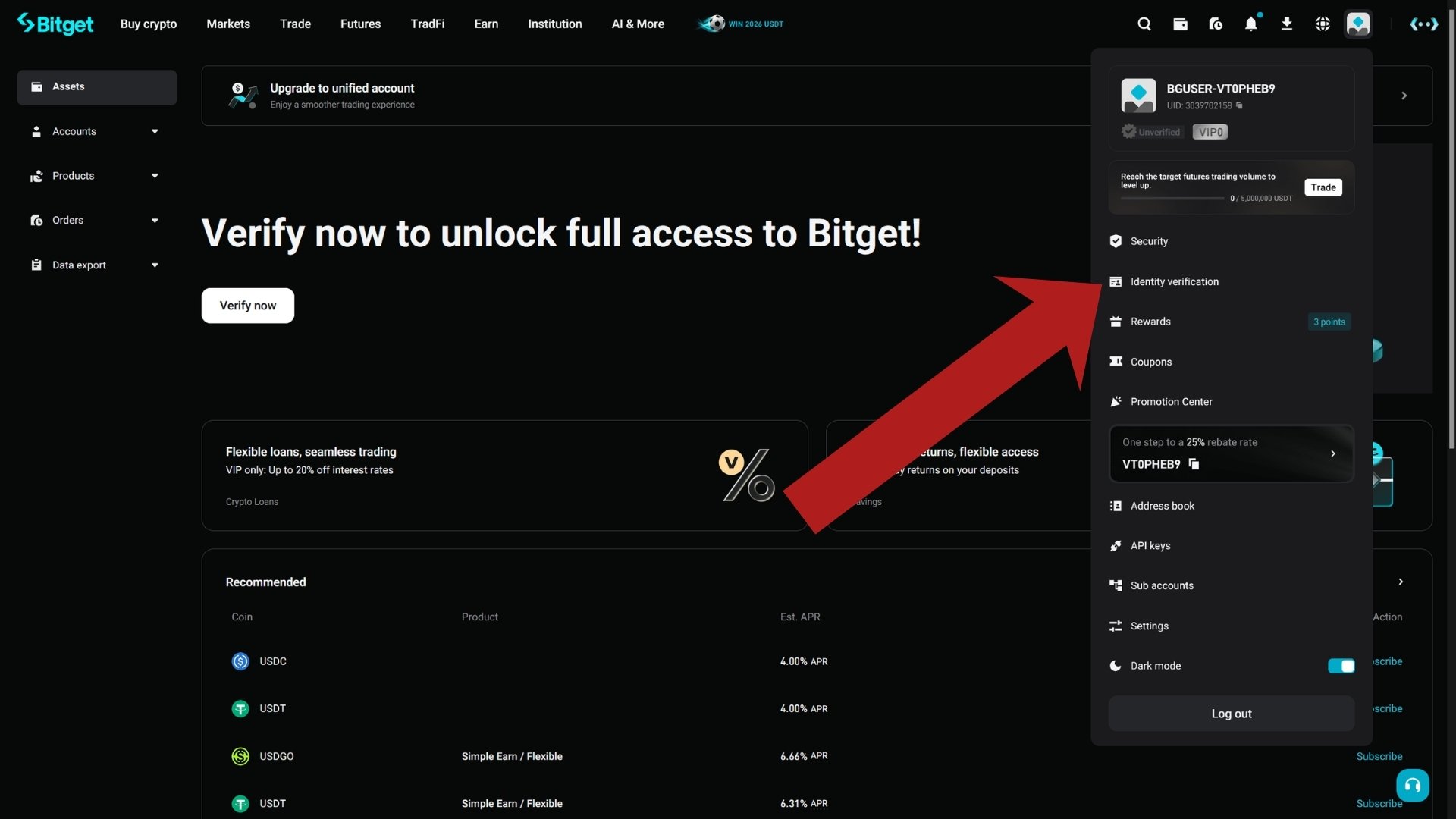Click the page vertical scrollbar
This screenshot has height=819, width=1456.
coord(1451,227)
